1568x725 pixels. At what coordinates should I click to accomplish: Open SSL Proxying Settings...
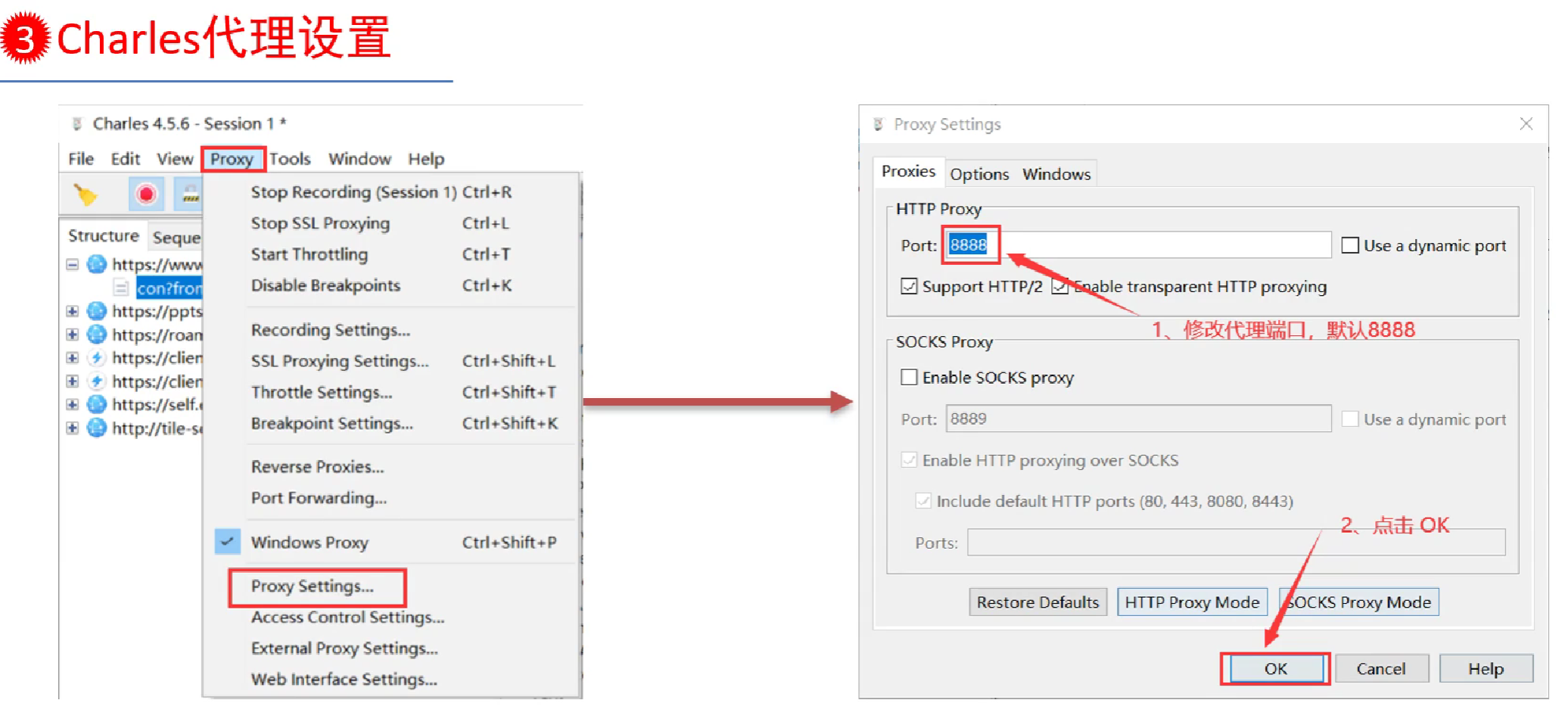coord(392,361)
